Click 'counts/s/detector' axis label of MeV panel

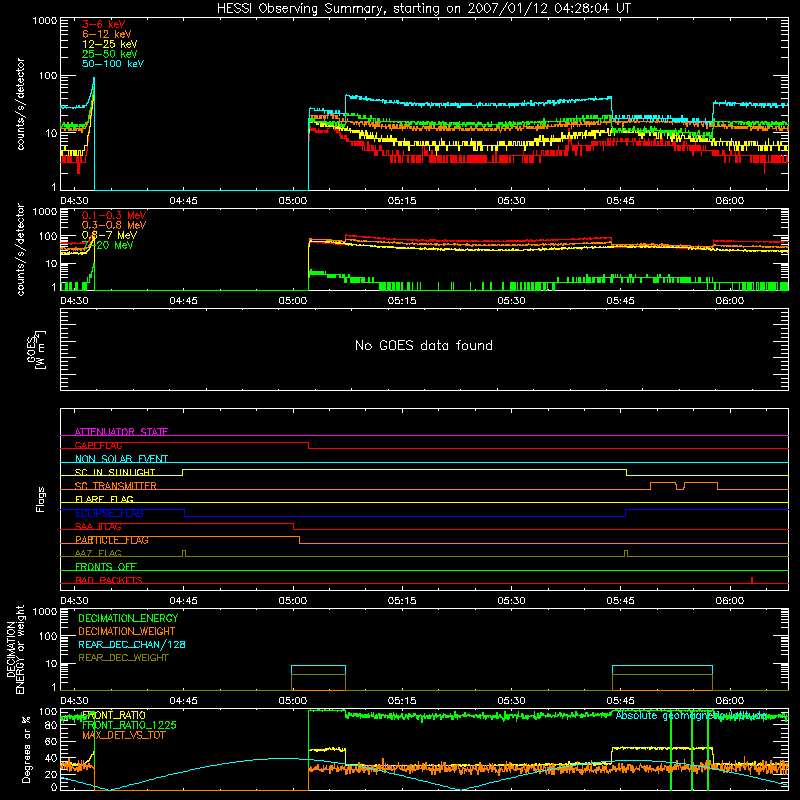[20, 249]
